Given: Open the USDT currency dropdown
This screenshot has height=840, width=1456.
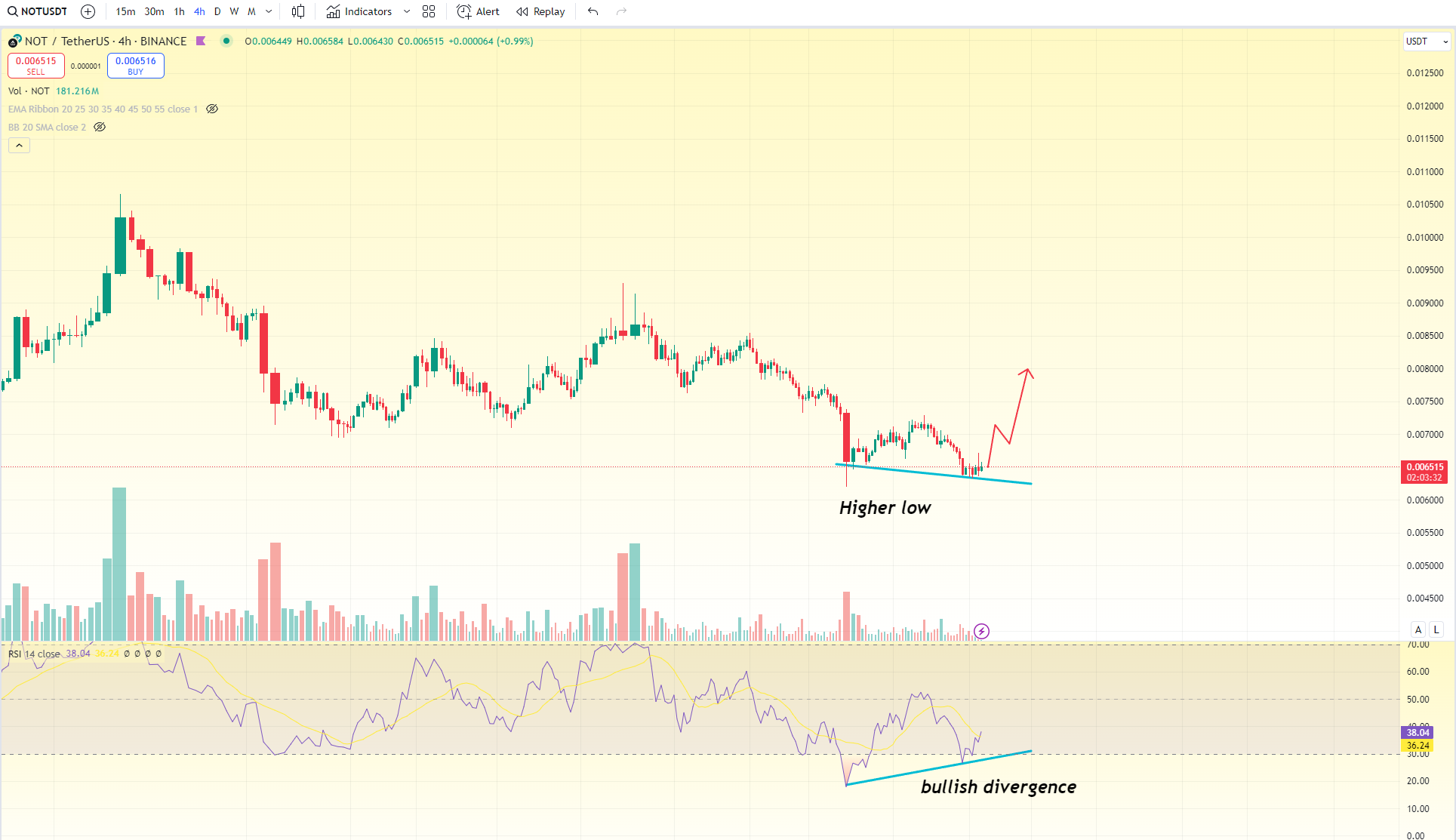Looking at the screenshot, I should (1426, 42).
